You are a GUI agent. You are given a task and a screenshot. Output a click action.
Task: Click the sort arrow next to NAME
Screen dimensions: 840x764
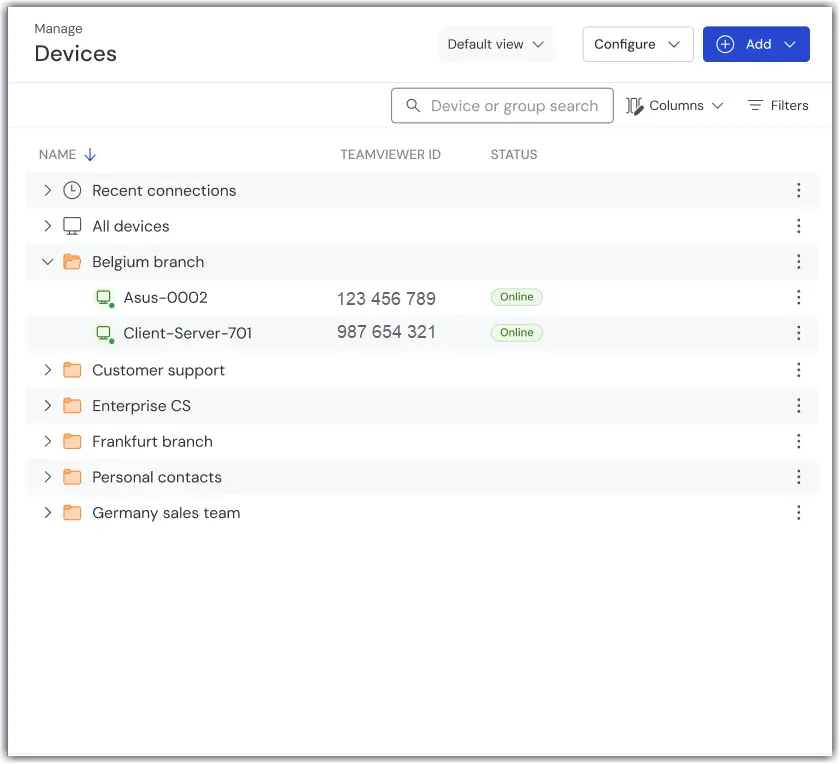pos(90,154)
